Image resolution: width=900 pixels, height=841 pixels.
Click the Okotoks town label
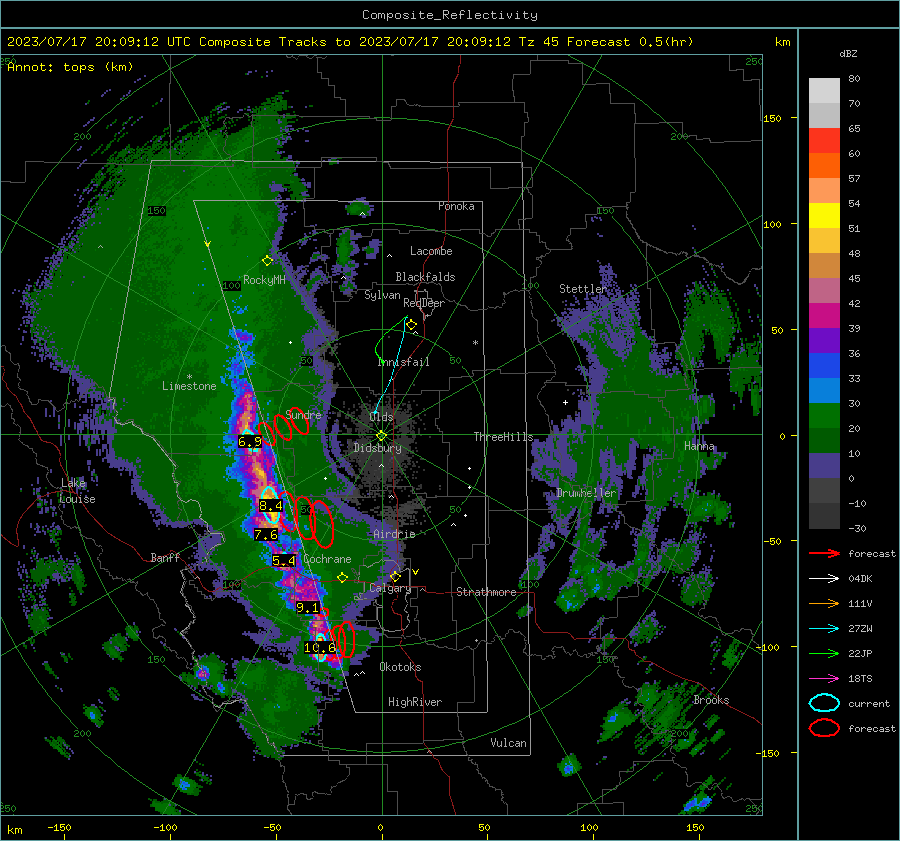[x=400, y=667]
